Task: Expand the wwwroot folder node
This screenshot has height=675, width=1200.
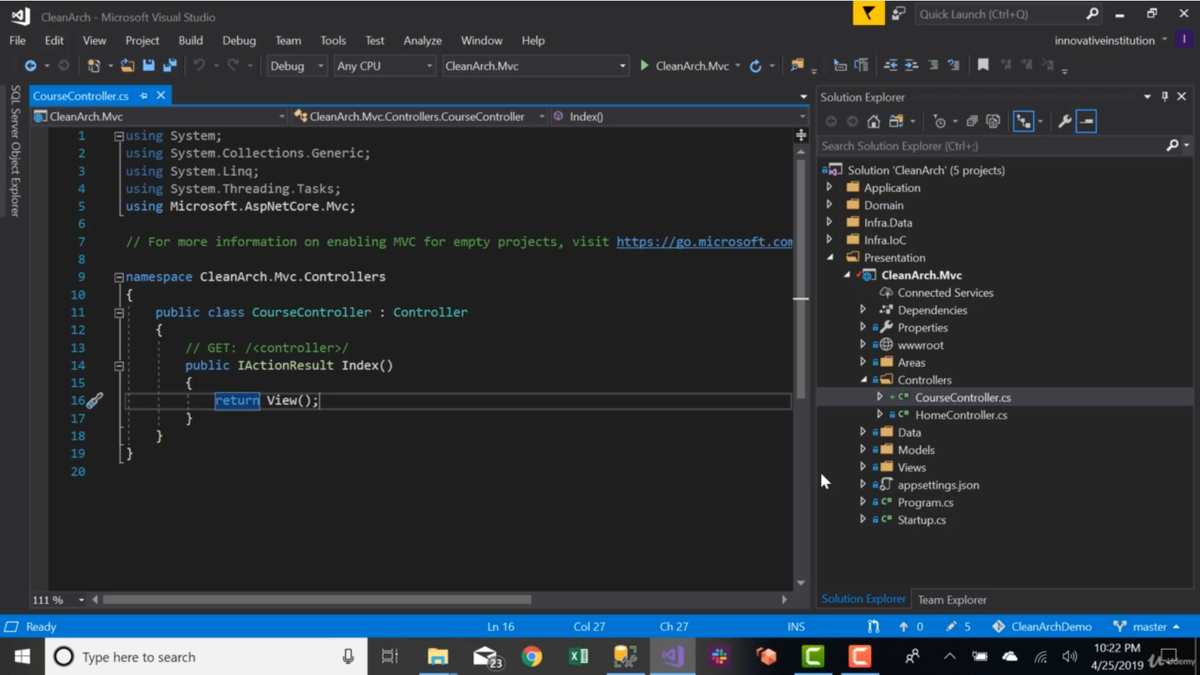Action: [864, 345]
